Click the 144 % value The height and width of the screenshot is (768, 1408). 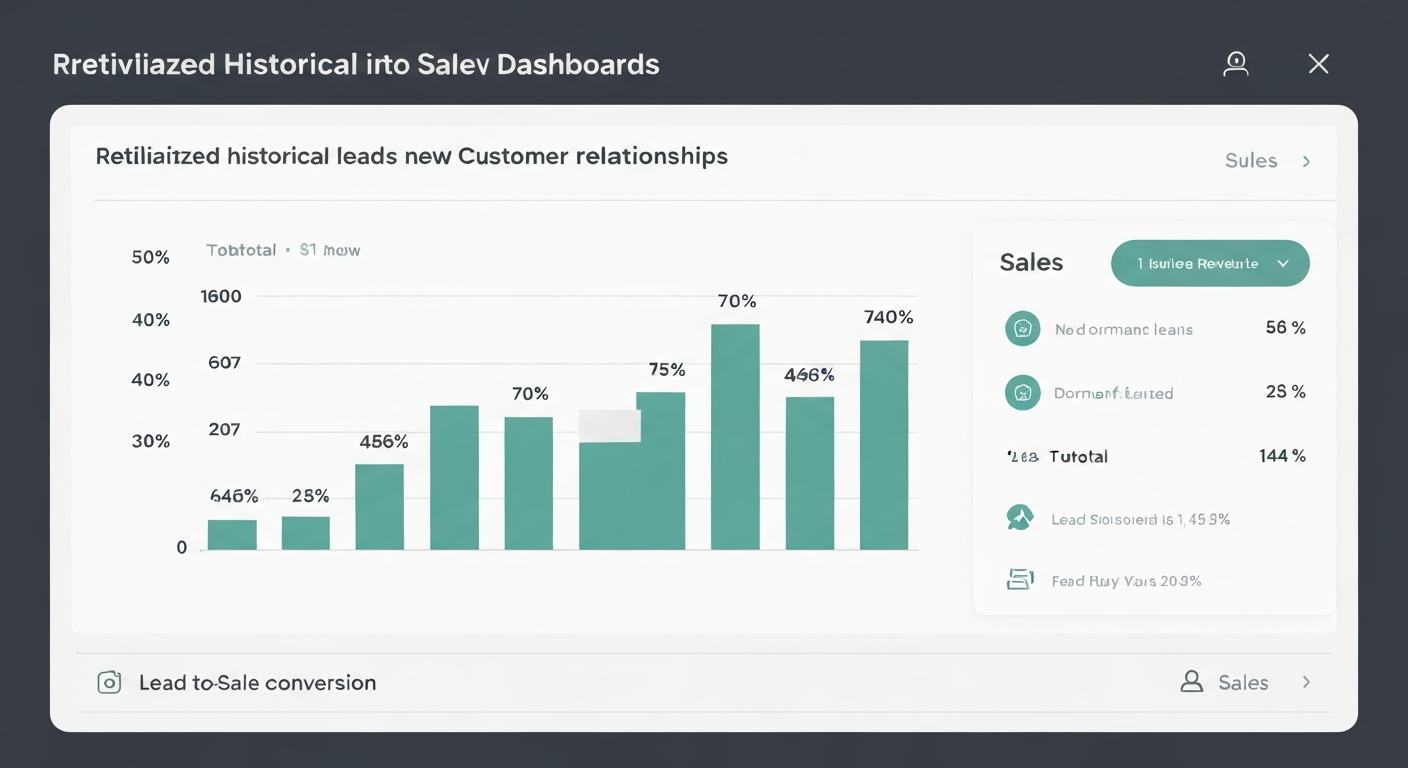pos(1282,456)
